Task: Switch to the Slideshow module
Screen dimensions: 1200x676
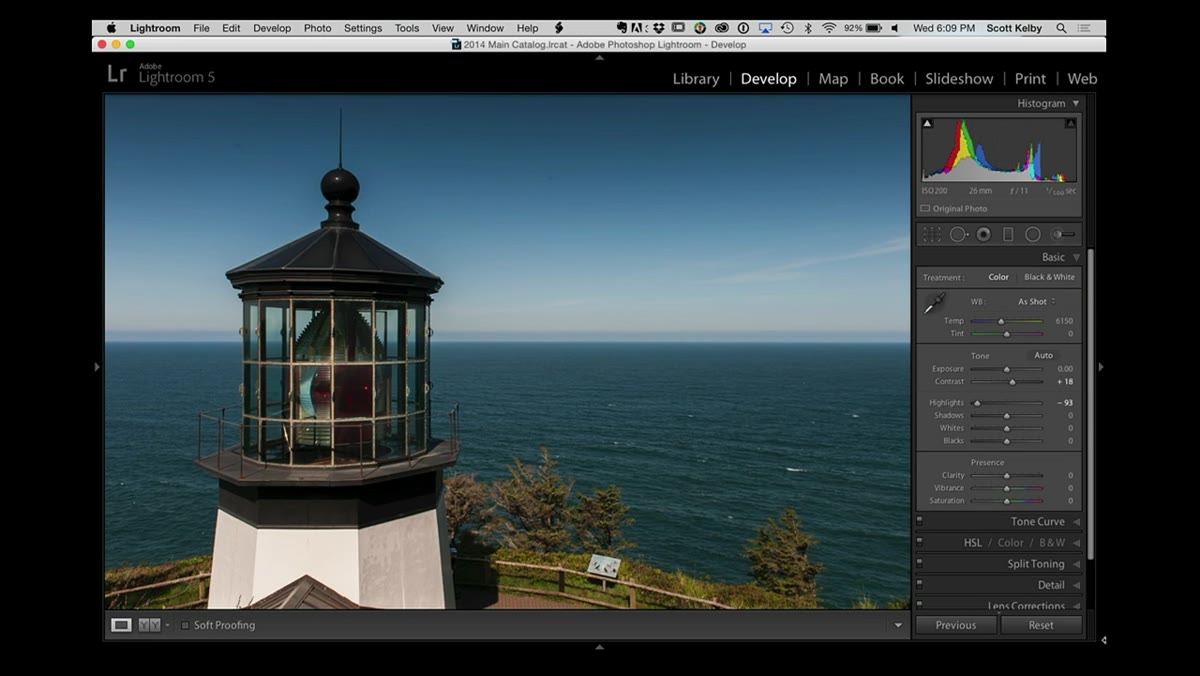Action: click(959, 79)
